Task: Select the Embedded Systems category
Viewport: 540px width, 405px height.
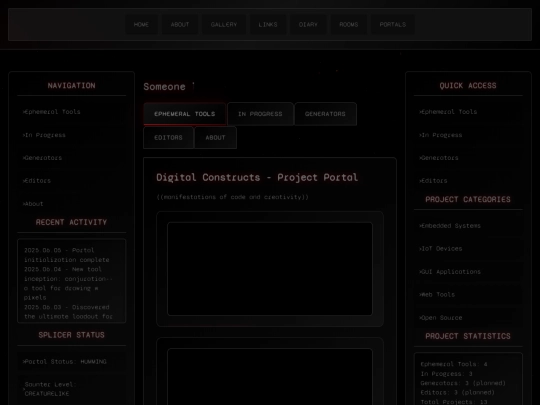Action: (x=468, y=226)
